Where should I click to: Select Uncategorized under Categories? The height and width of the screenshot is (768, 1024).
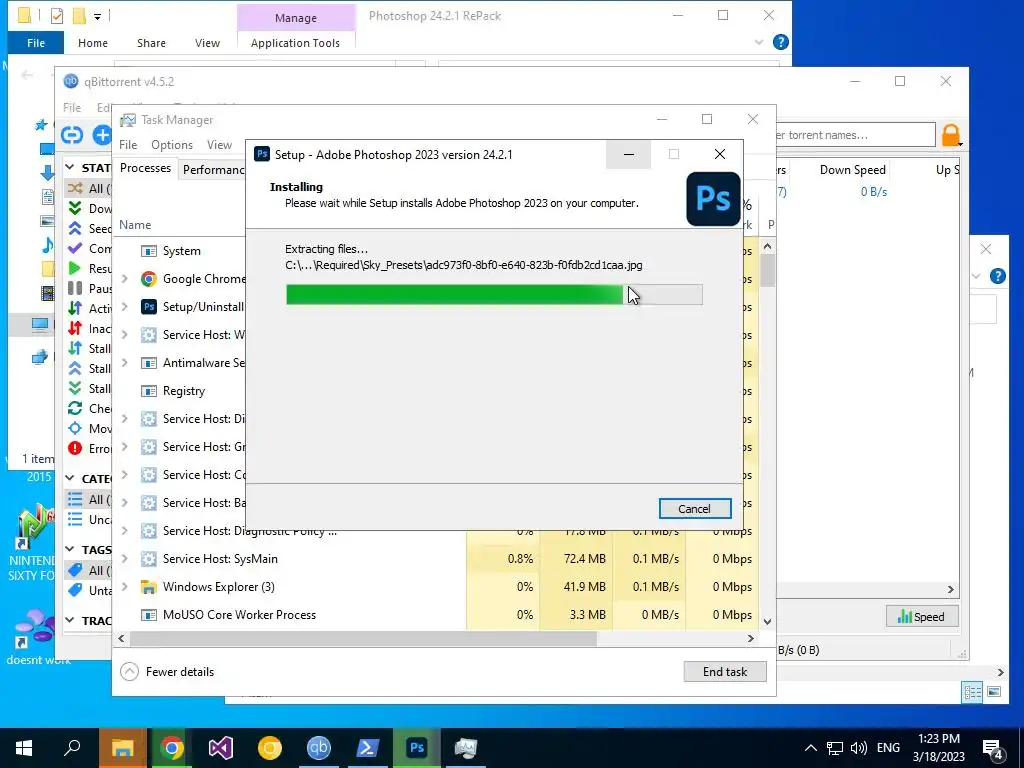[90, 520]
